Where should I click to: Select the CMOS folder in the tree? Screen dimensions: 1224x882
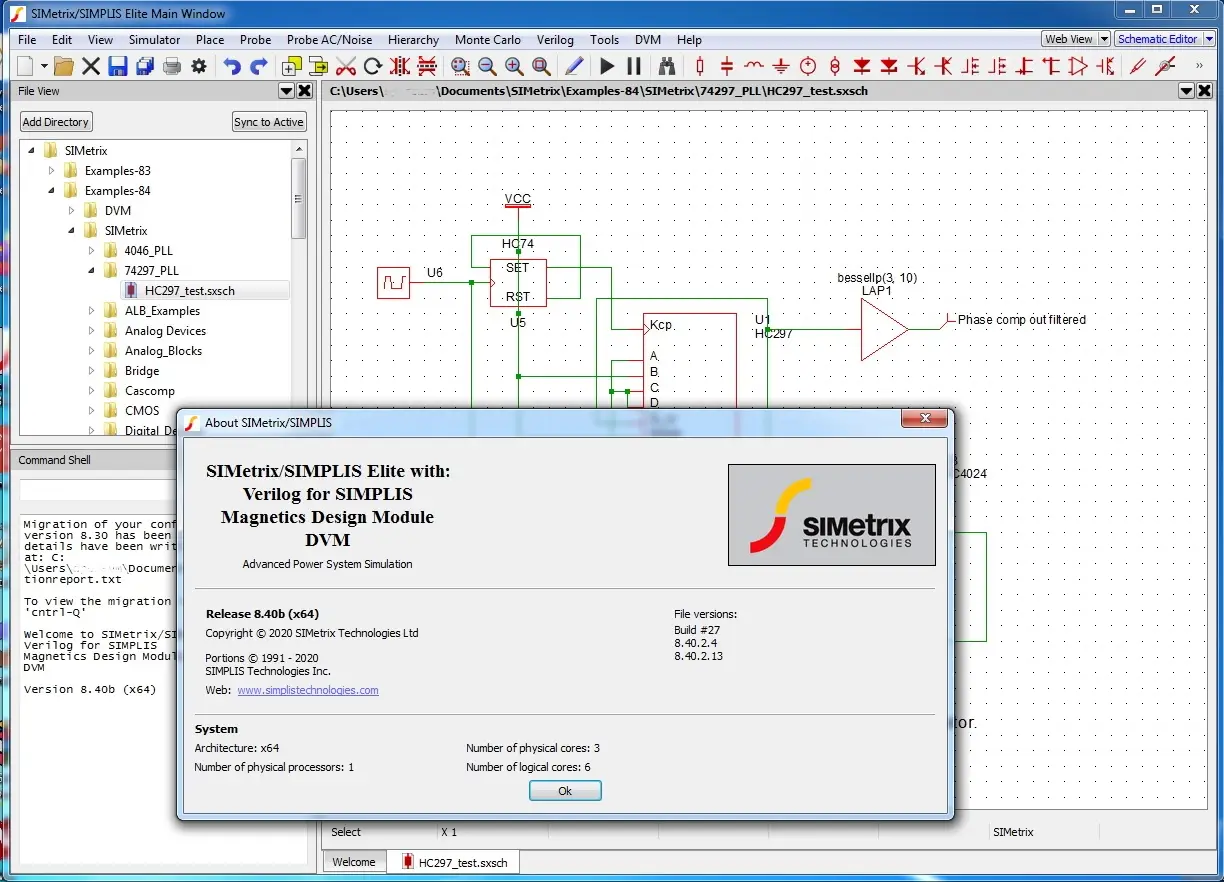pos(142,411)
